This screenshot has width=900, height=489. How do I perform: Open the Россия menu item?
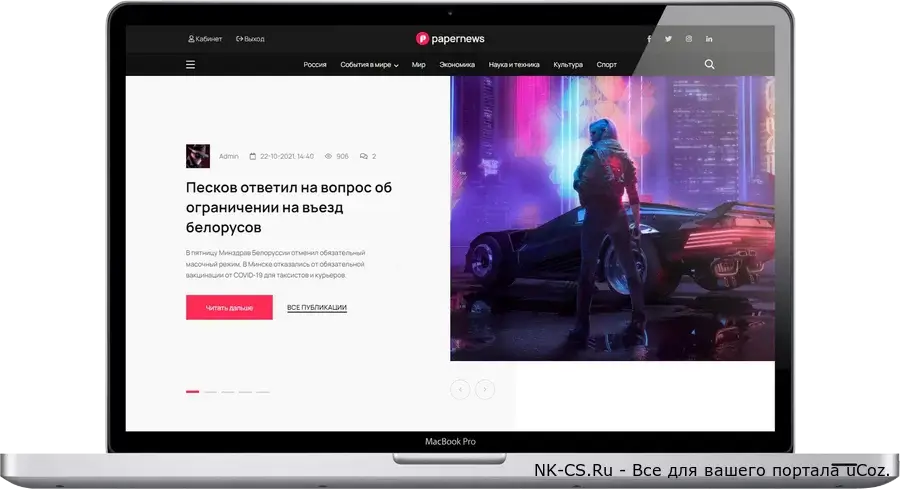coord(315,65)
